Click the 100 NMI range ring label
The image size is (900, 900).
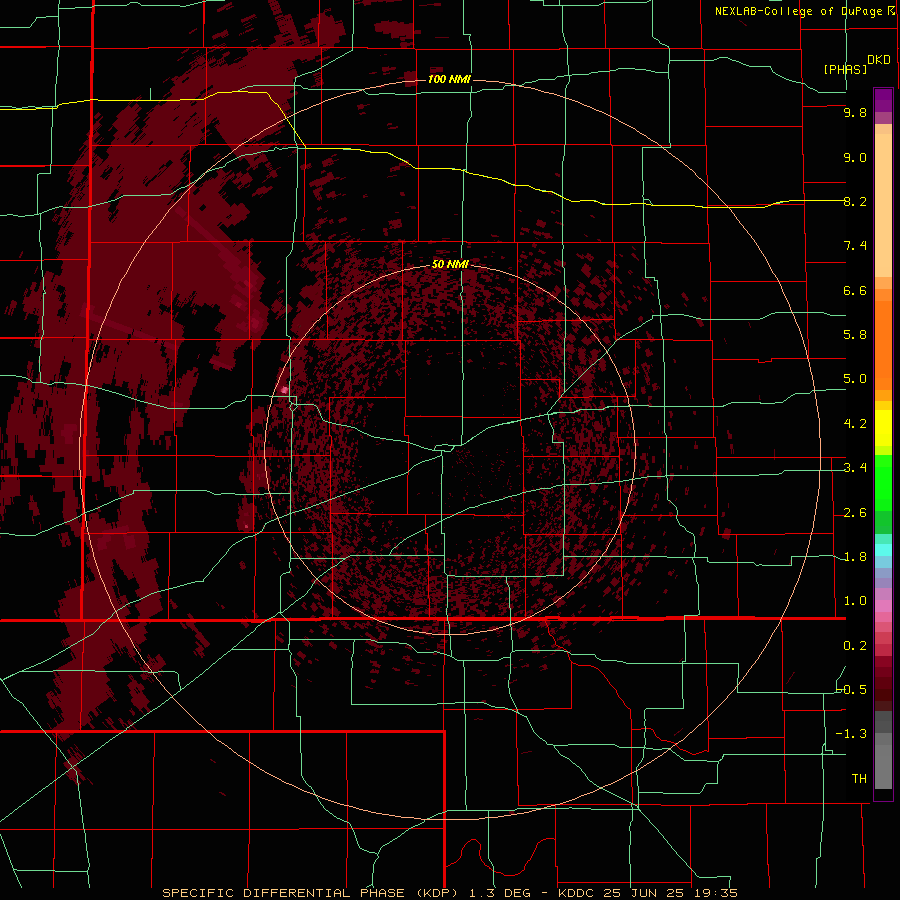point(449,79)
